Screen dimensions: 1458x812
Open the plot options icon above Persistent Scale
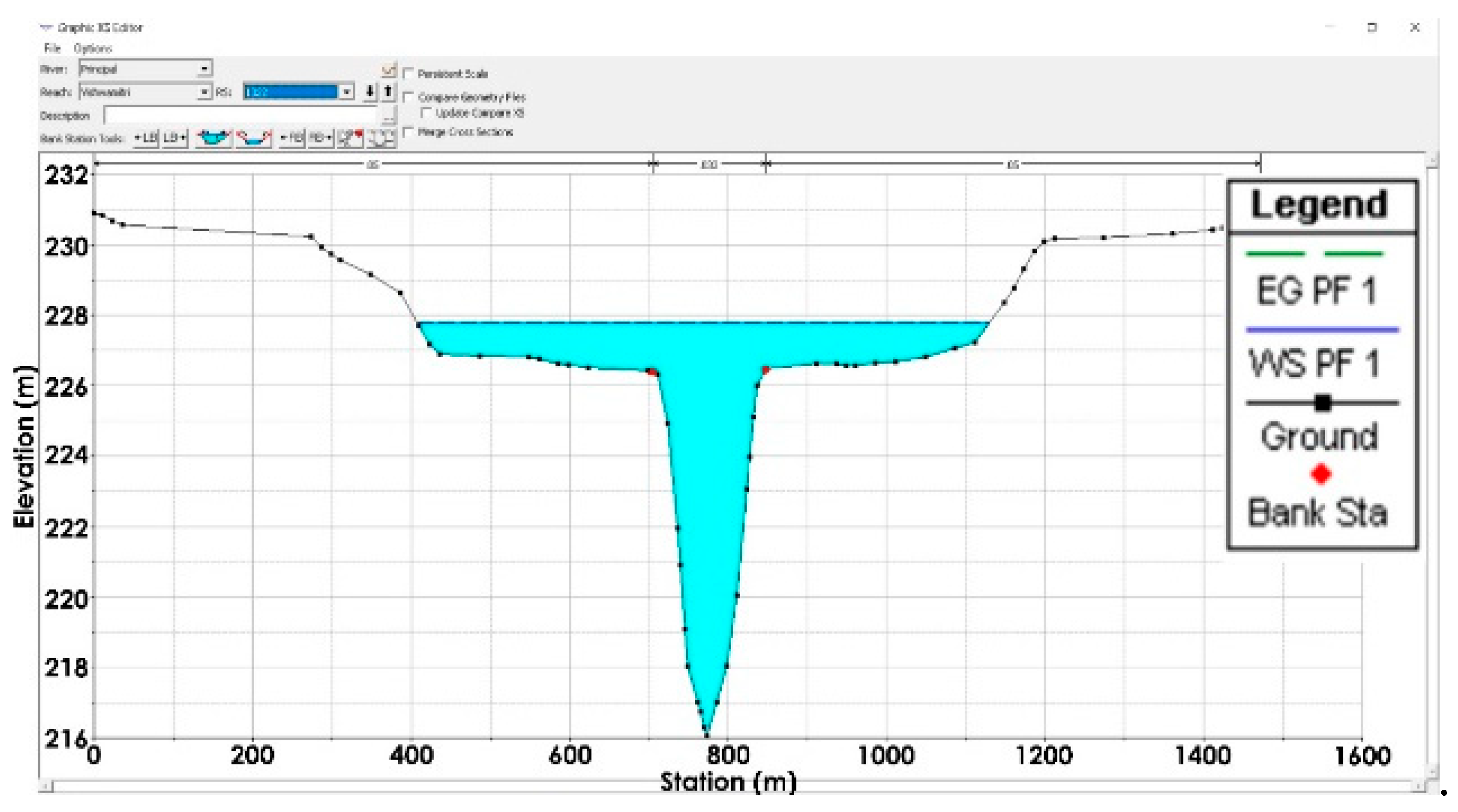click(x=388, y=72)
